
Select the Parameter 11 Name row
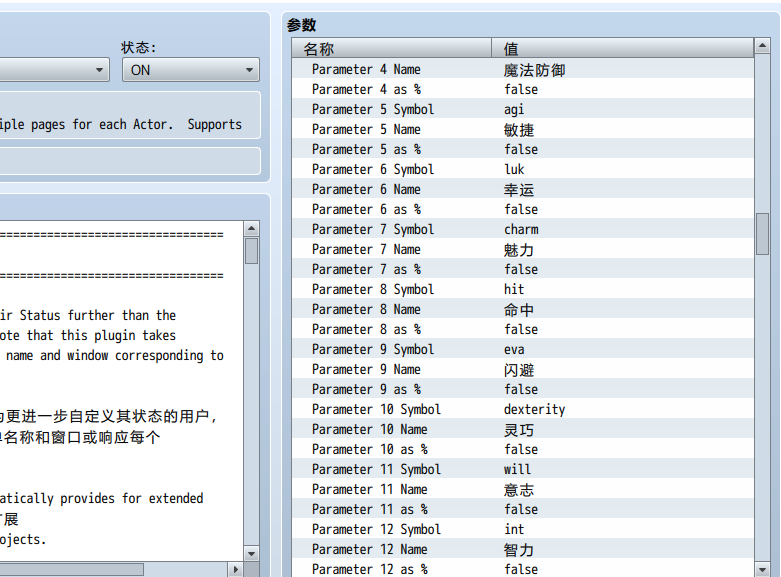click(522, 489)
